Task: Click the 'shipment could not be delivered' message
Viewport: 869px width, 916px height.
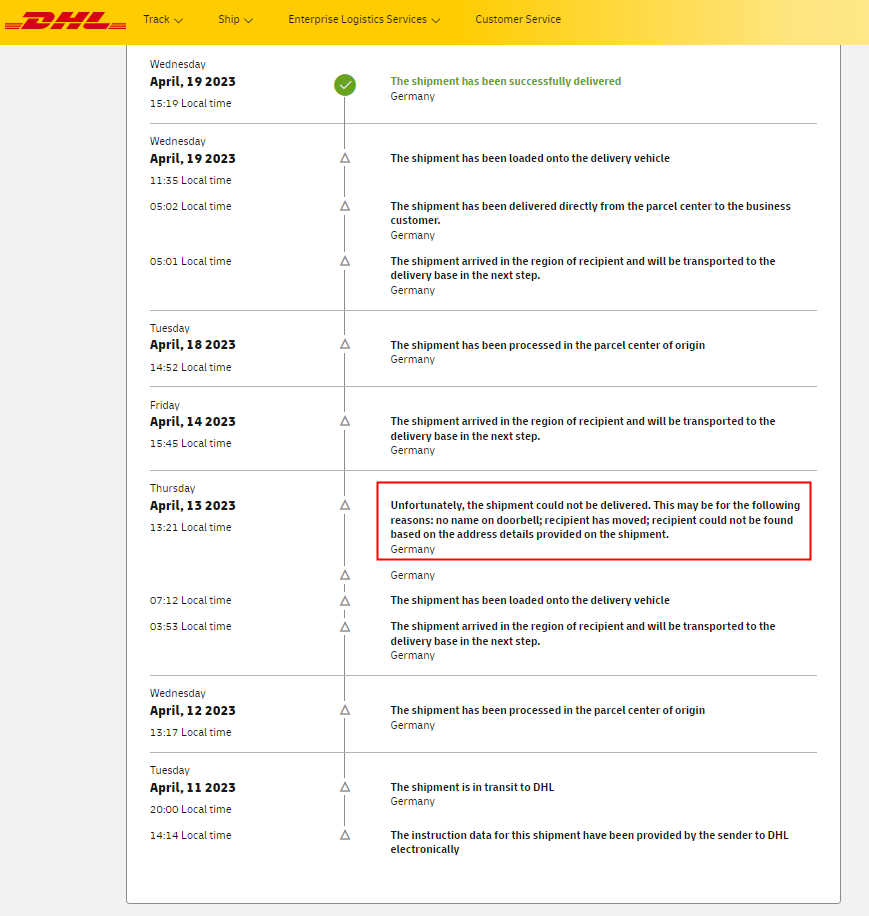Action: 594,520
